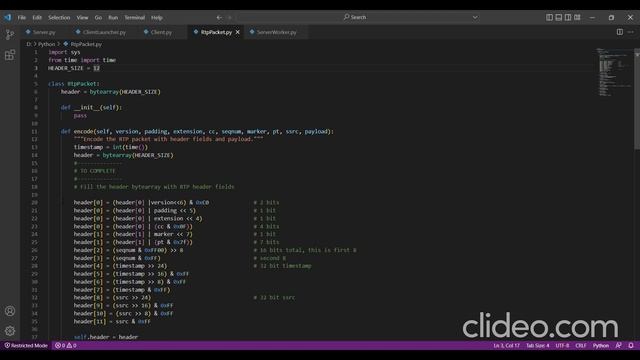Screen dimensions: 640x360
Task: Open the Extensions view in activity bar
Action: [x=10, y=55]
